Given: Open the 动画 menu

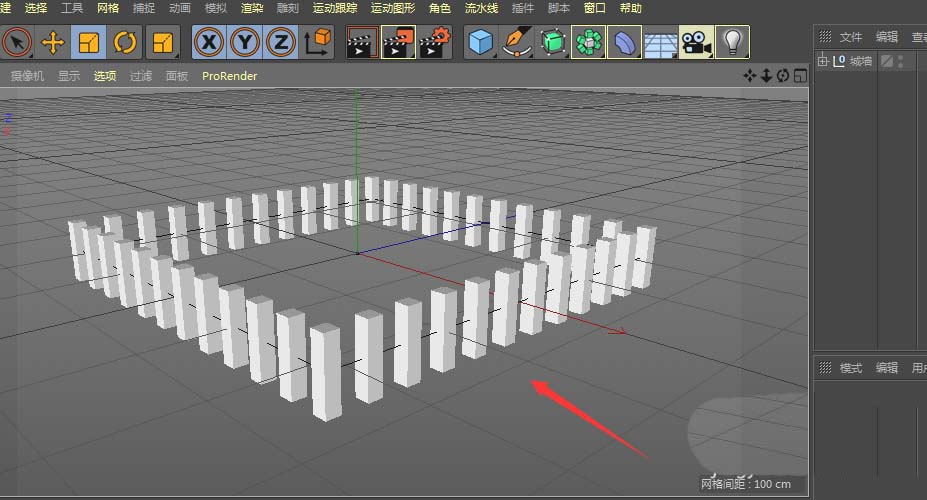Looking at the screenshot, I should [180, 8].
